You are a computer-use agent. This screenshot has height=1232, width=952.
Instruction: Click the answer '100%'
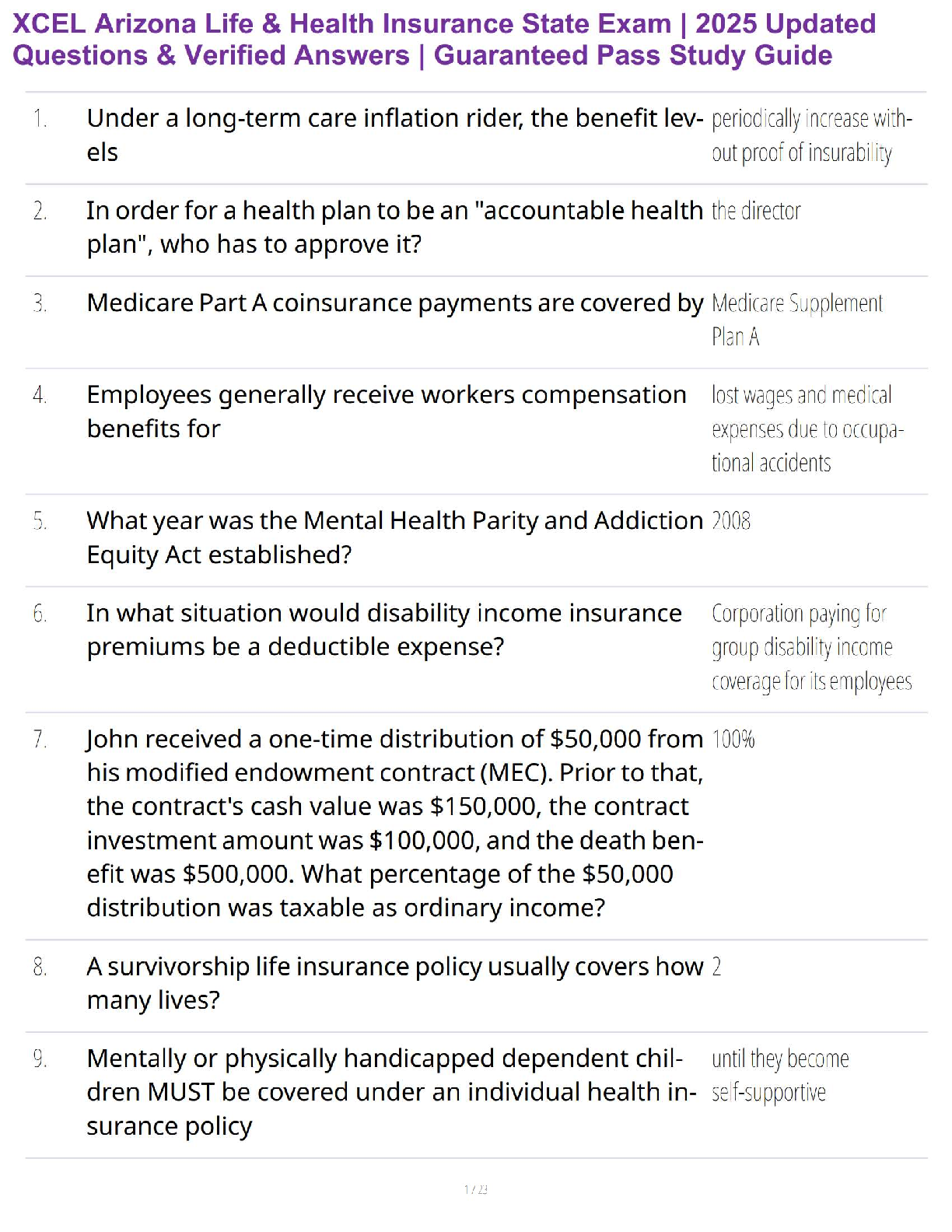[x=733, y=739]
